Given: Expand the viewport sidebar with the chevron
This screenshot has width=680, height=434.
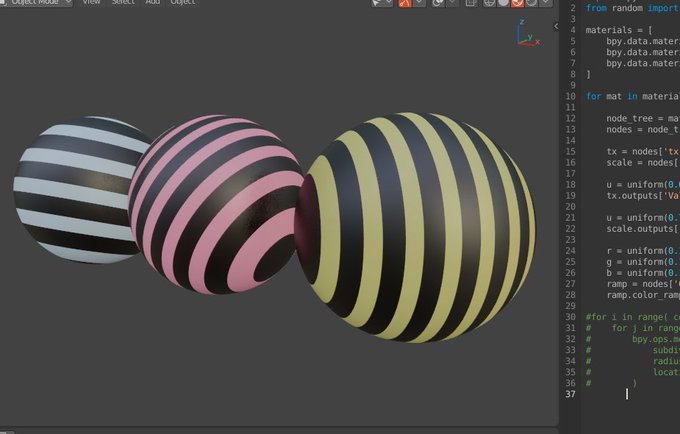Looking at the screenshot, I should (556, 26).
